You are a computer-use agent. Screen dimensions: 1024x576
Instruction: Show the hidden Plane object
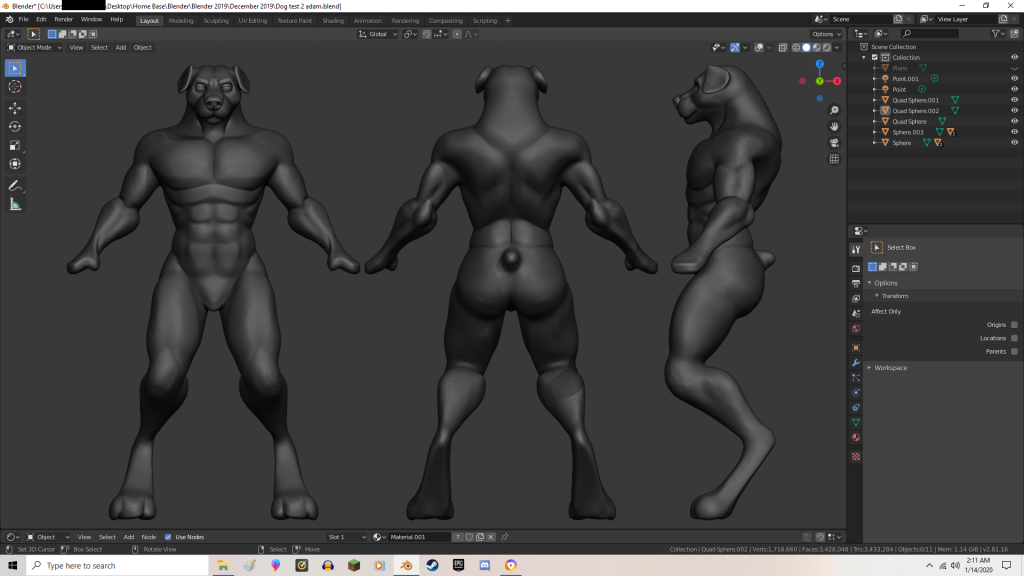[1014, 68]
